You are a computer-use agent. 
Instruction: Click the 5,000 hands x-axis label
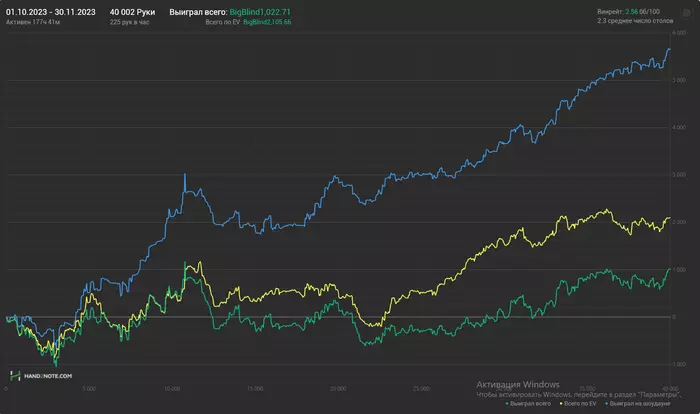(x=88, y=388)
